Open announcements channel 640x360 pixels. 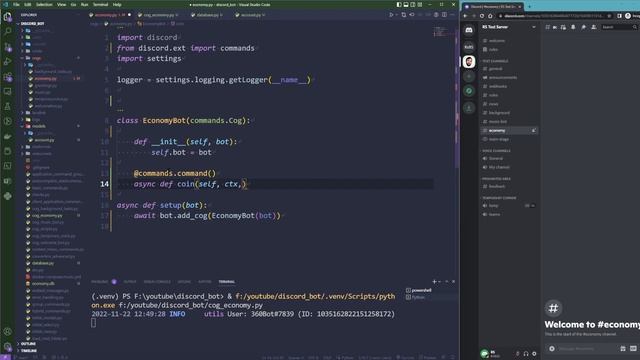point(503,78)
